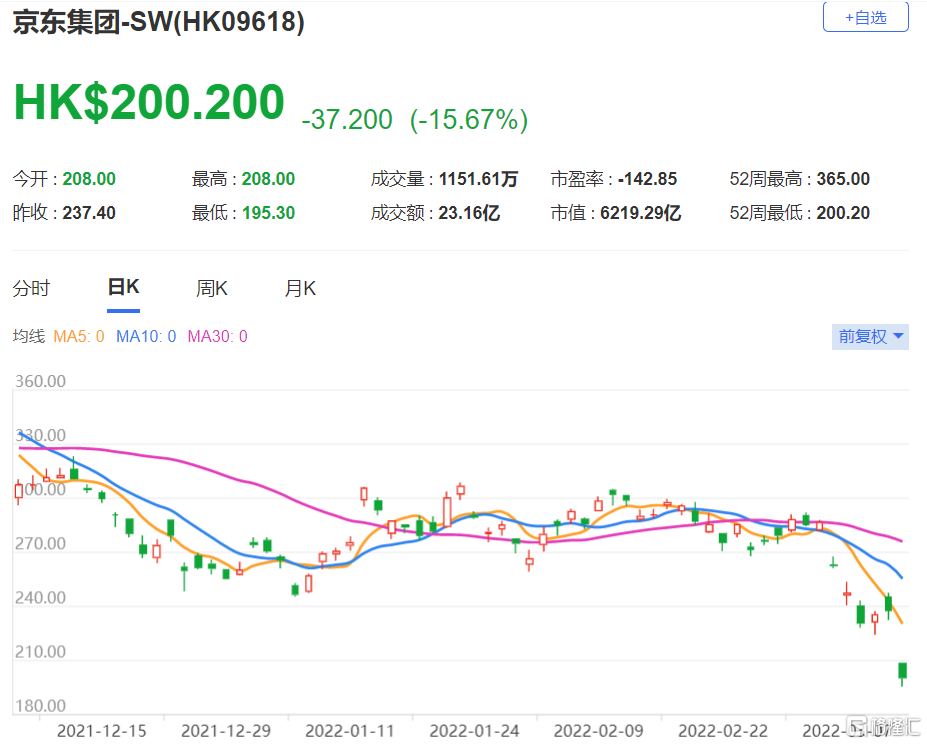This screenshot has height=744, width=927.
Task: Open the 周K weekly chart tab
Action: click(x=212, y=289)
